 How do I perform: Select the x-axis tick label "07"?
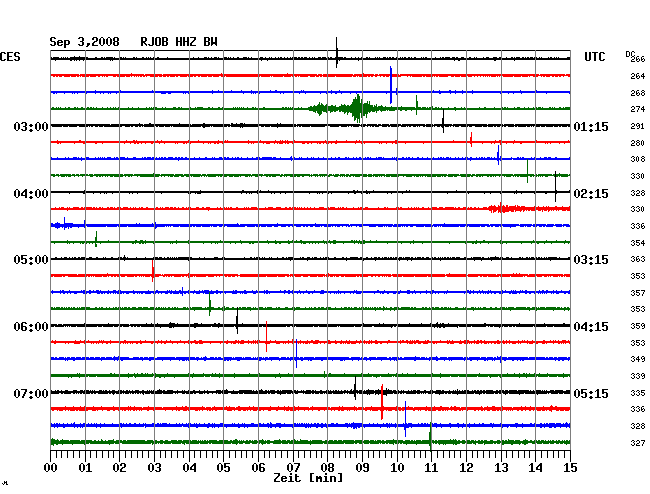coord(293,467)
